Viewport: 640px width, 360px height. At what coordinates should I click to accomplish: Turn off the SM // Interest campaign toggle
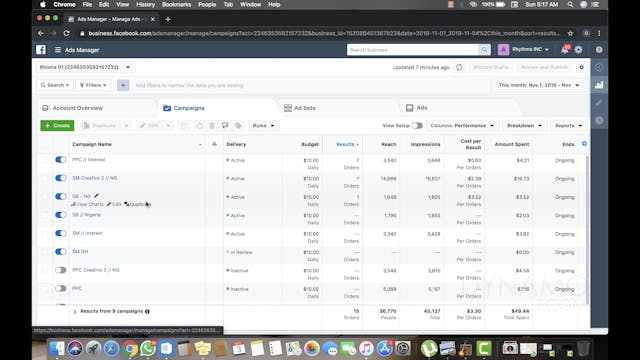(x=60, y=233)
